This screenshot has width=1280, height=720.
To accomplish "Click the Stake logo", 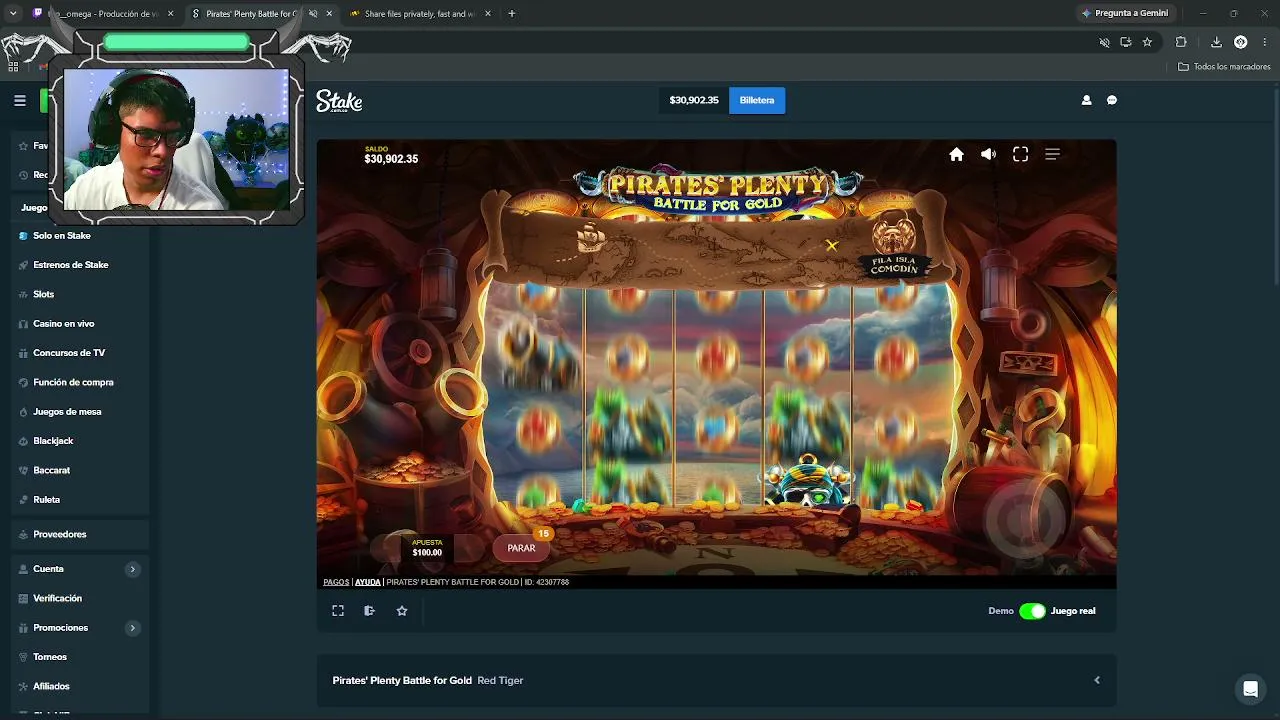I will pos(339,101).
